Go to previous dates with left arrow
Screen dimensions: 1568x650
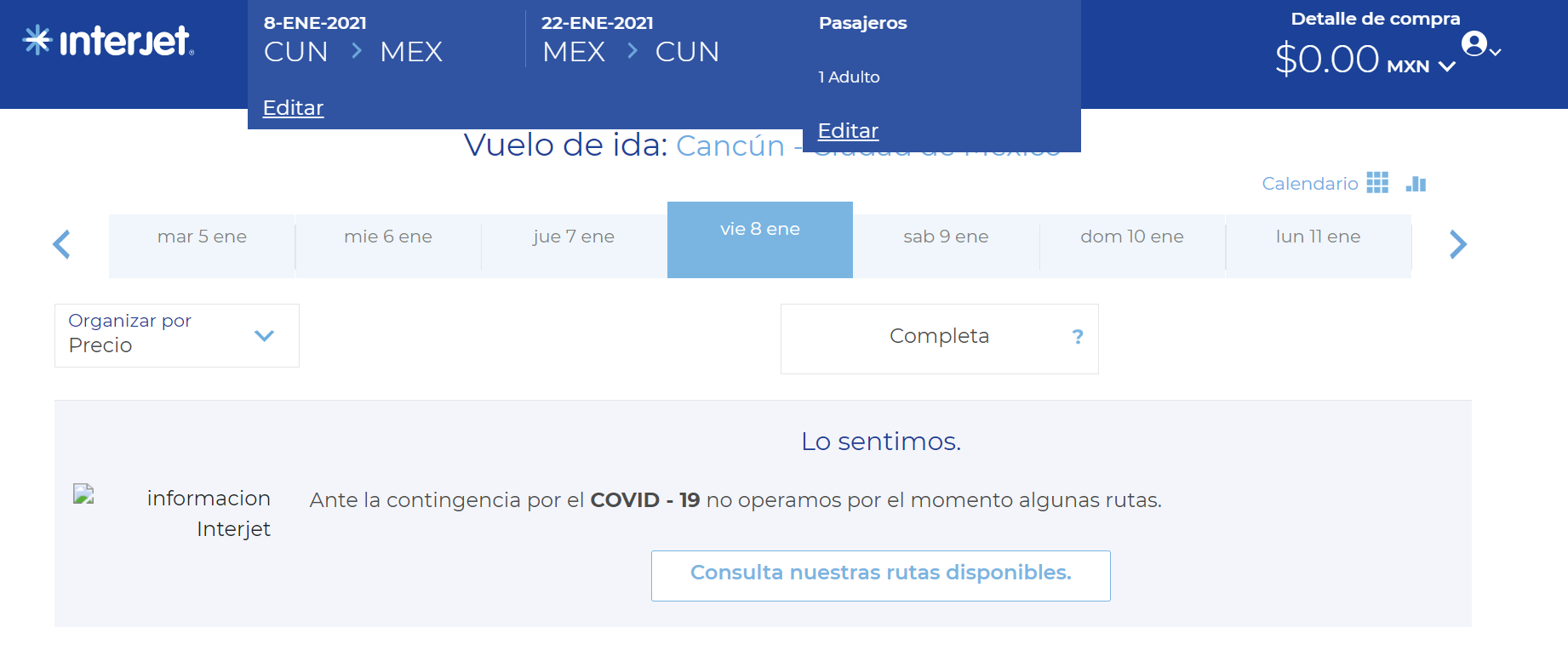pos(61,244)
